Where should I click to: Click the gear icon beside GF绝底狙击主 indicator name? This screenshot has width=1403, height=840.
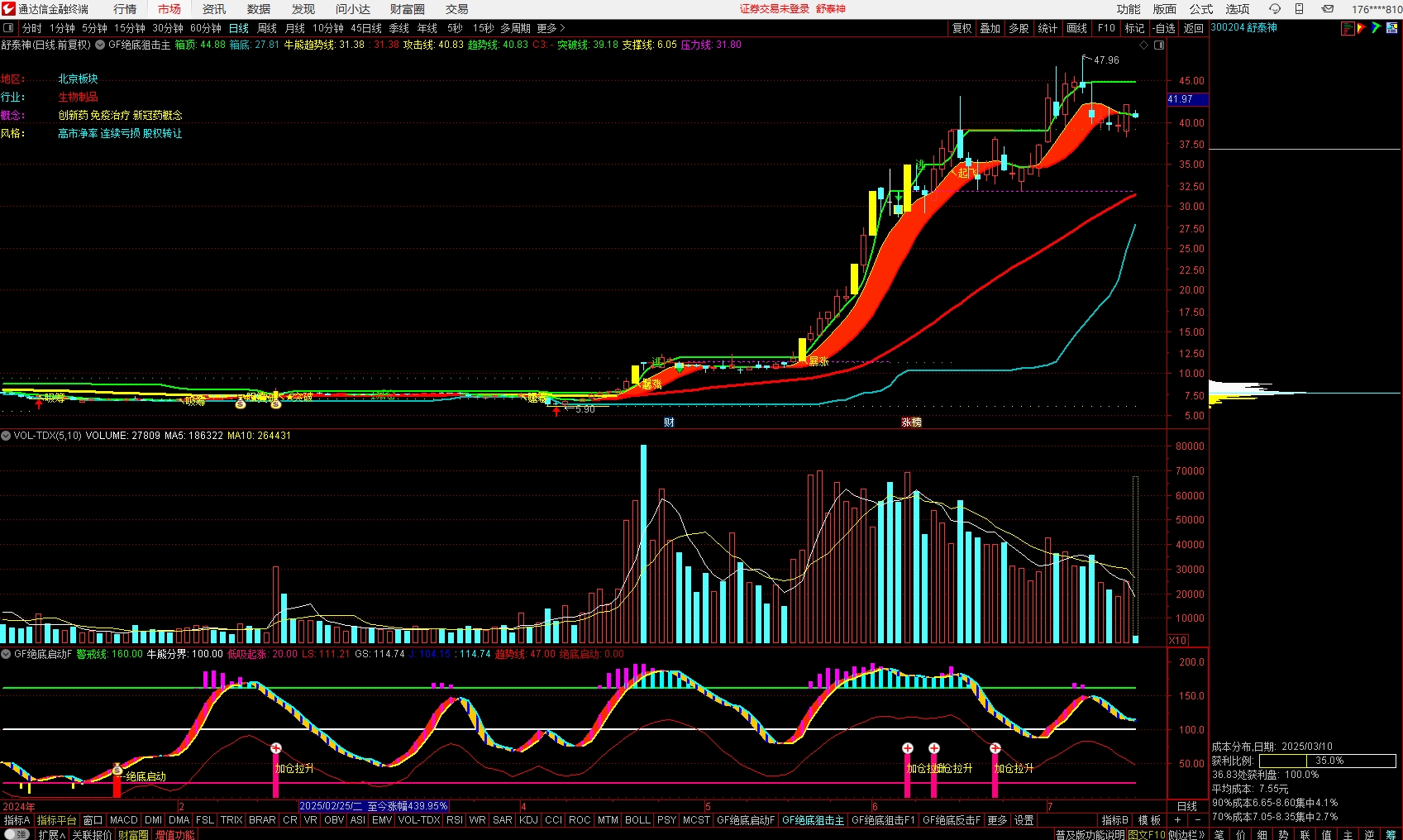[100, 45]
